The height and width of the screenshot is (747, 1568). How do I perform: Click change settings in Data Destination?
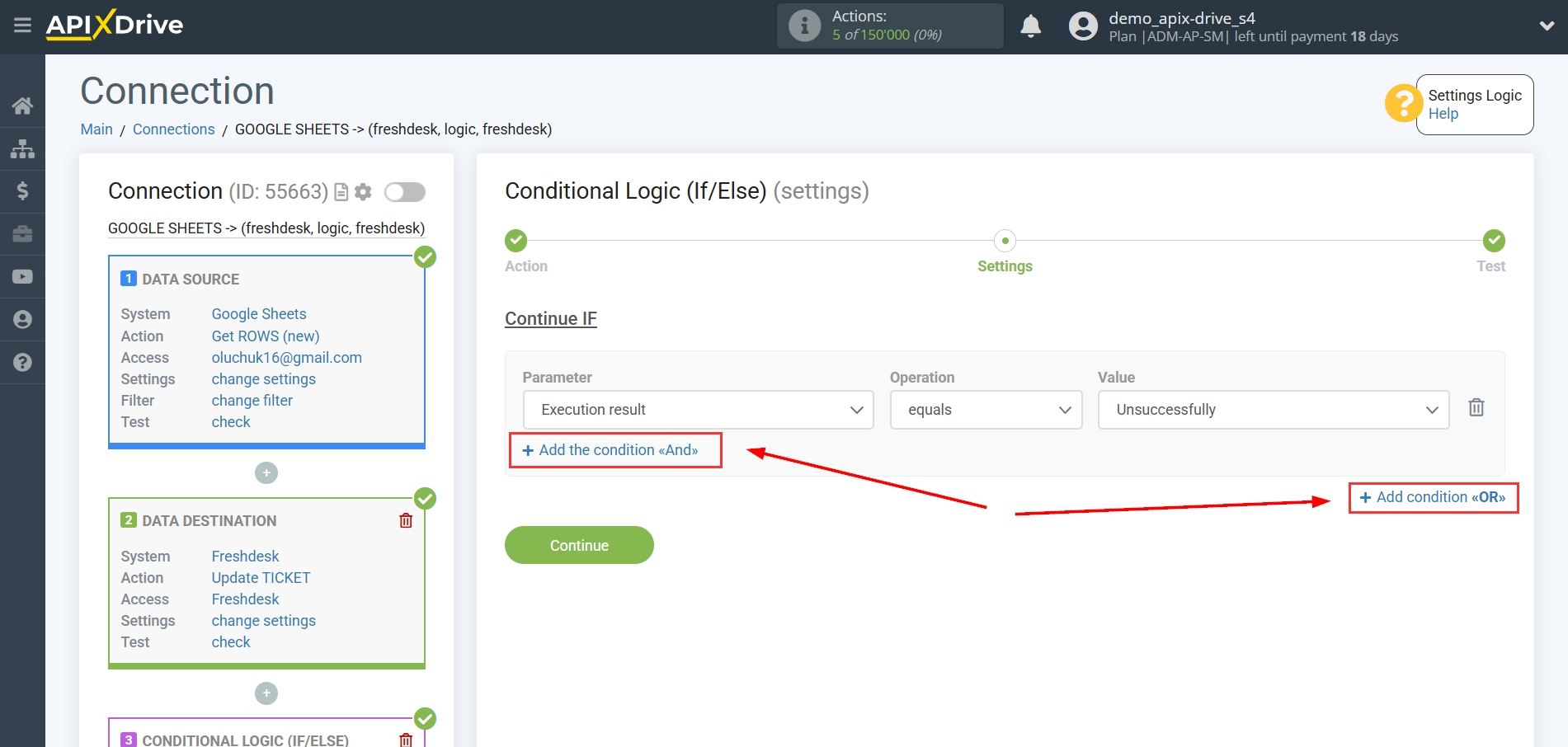point(264,621)
